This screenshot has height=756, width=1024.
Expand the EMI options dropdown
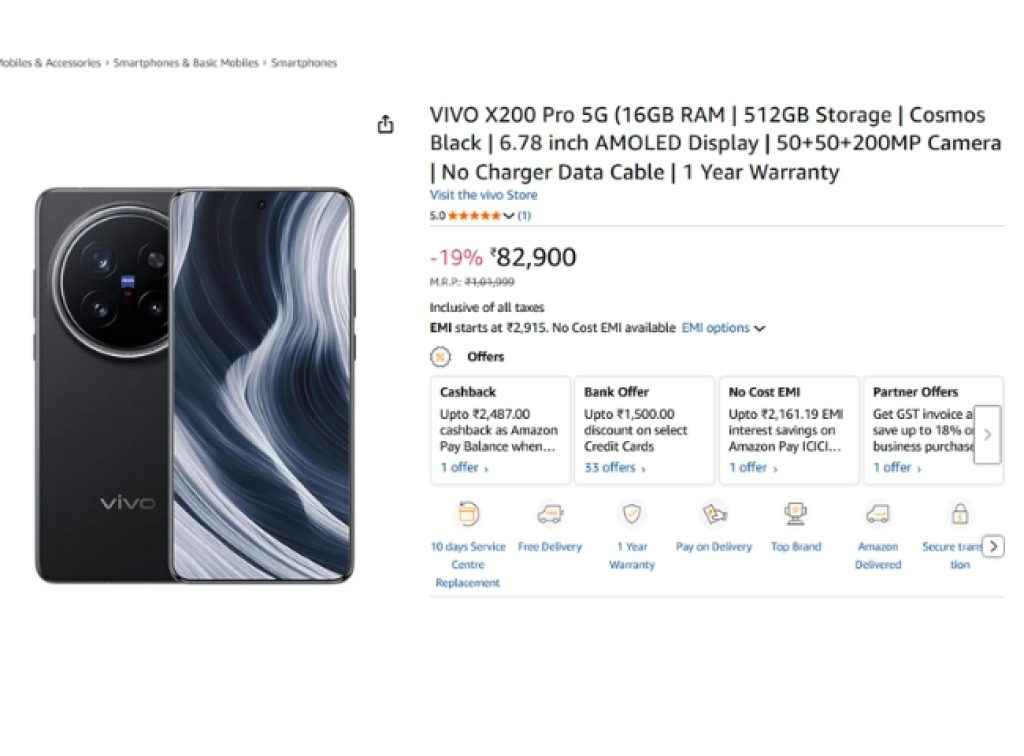coord(723,328)
